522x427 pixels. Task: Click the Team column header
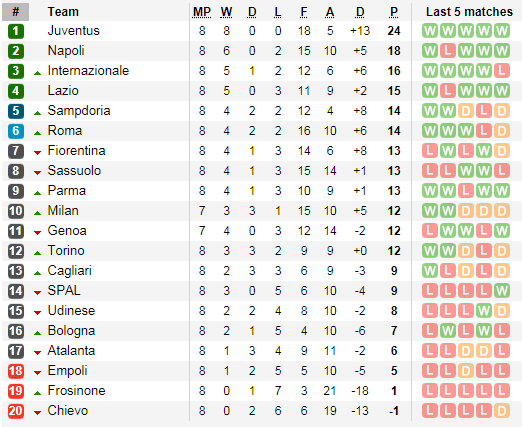(x=63, y=12)
